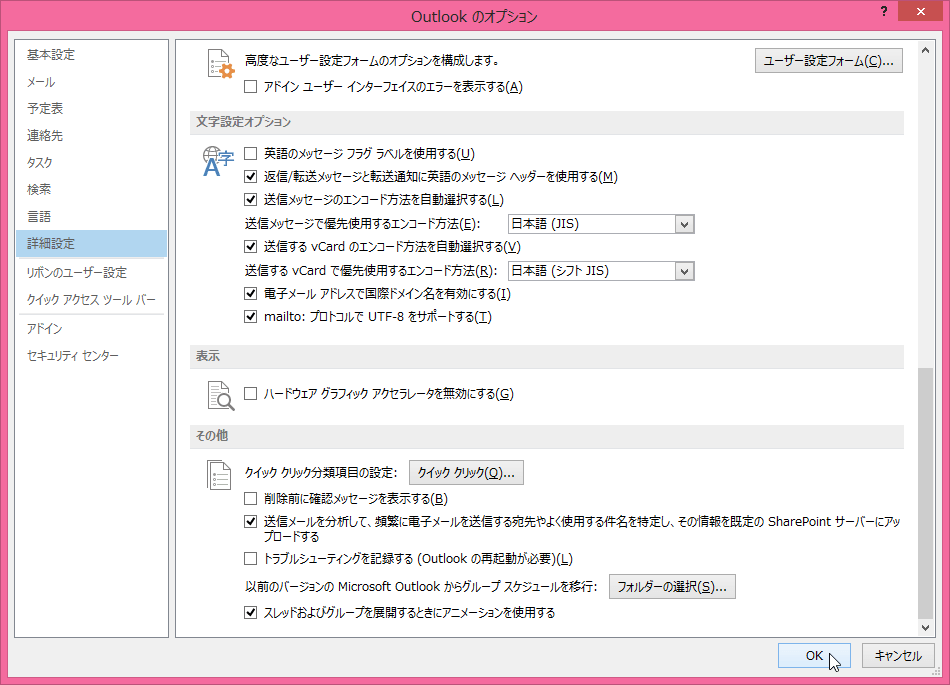Click クイック クリック(Q)... button
The height and width of the screenshot is (685, 950).
[466, 472]
